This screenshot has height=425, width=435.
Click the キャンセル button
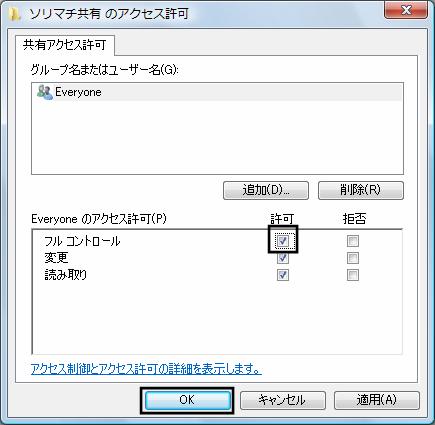pyautogui.click(x=282, y=400)
